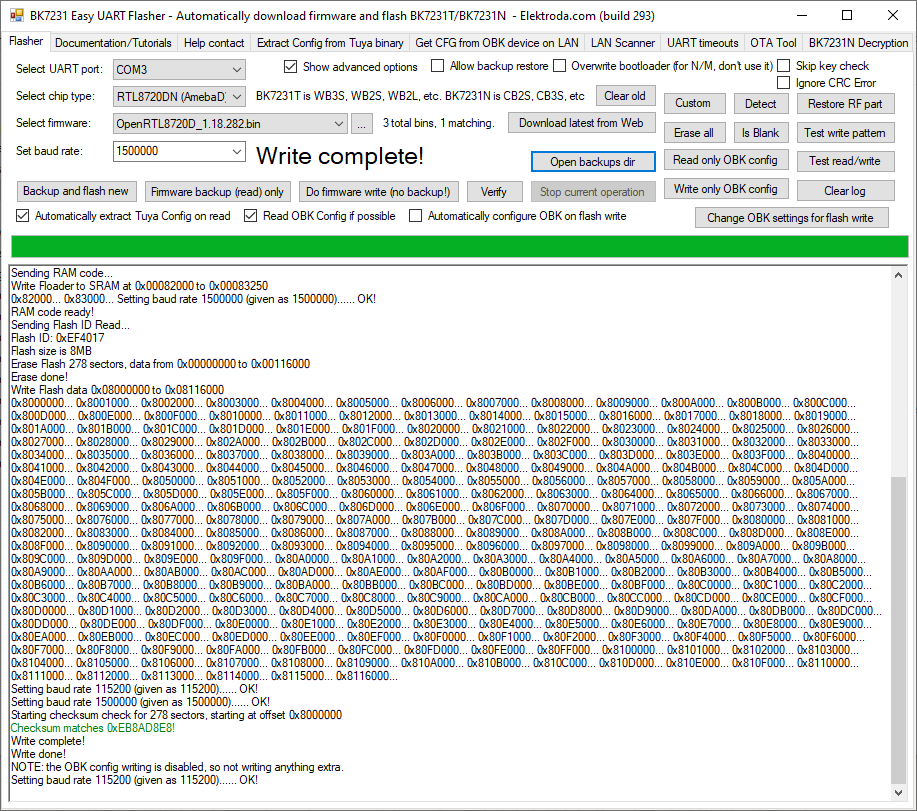Click Test read/write button
The image size is (917, 811).
point(845,161)
